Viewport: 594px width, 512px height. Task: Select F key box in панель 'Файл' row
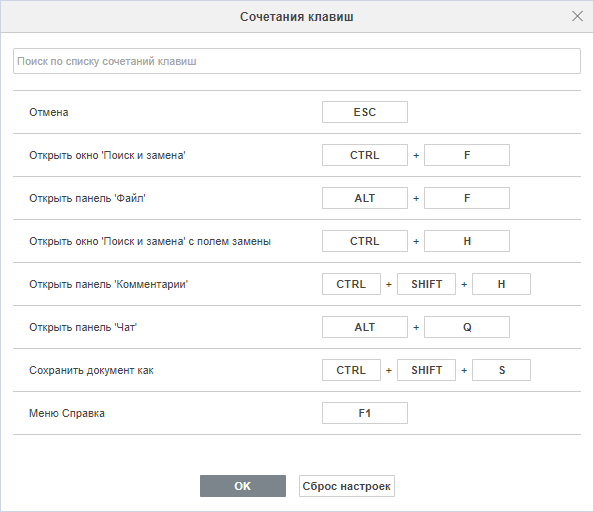click(467, 198)
